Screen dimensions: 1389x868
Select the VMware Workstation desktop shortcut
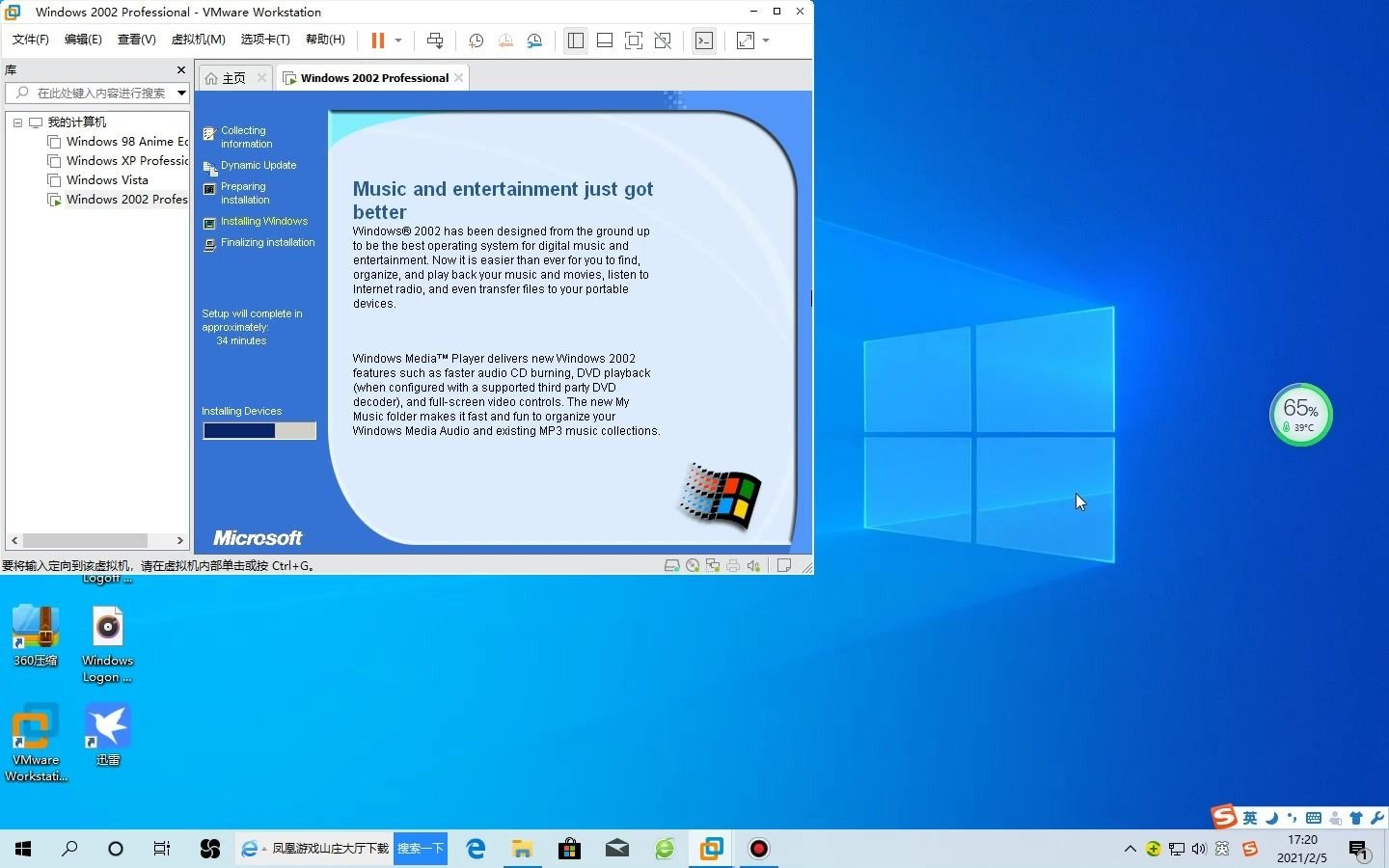click(x=36, y=742)
